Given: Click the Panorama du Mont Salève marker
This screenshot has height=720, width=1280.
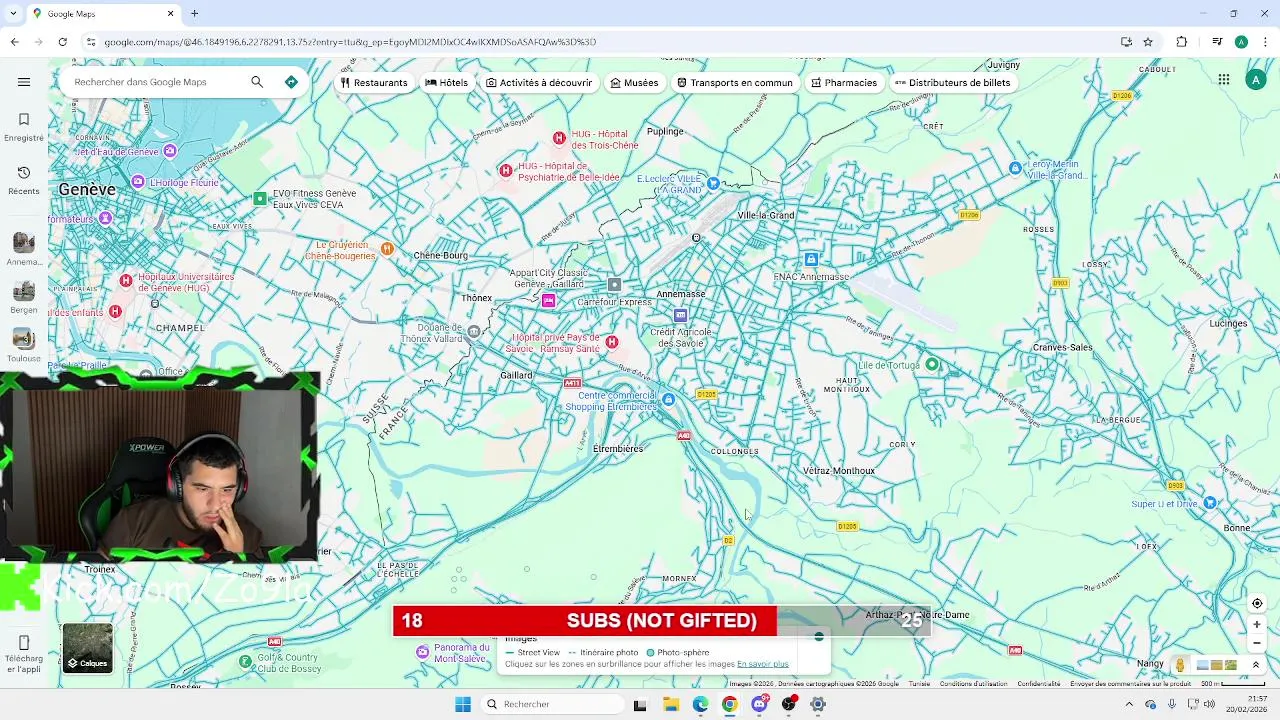Looking at the screenshot, I should [423, 652].
